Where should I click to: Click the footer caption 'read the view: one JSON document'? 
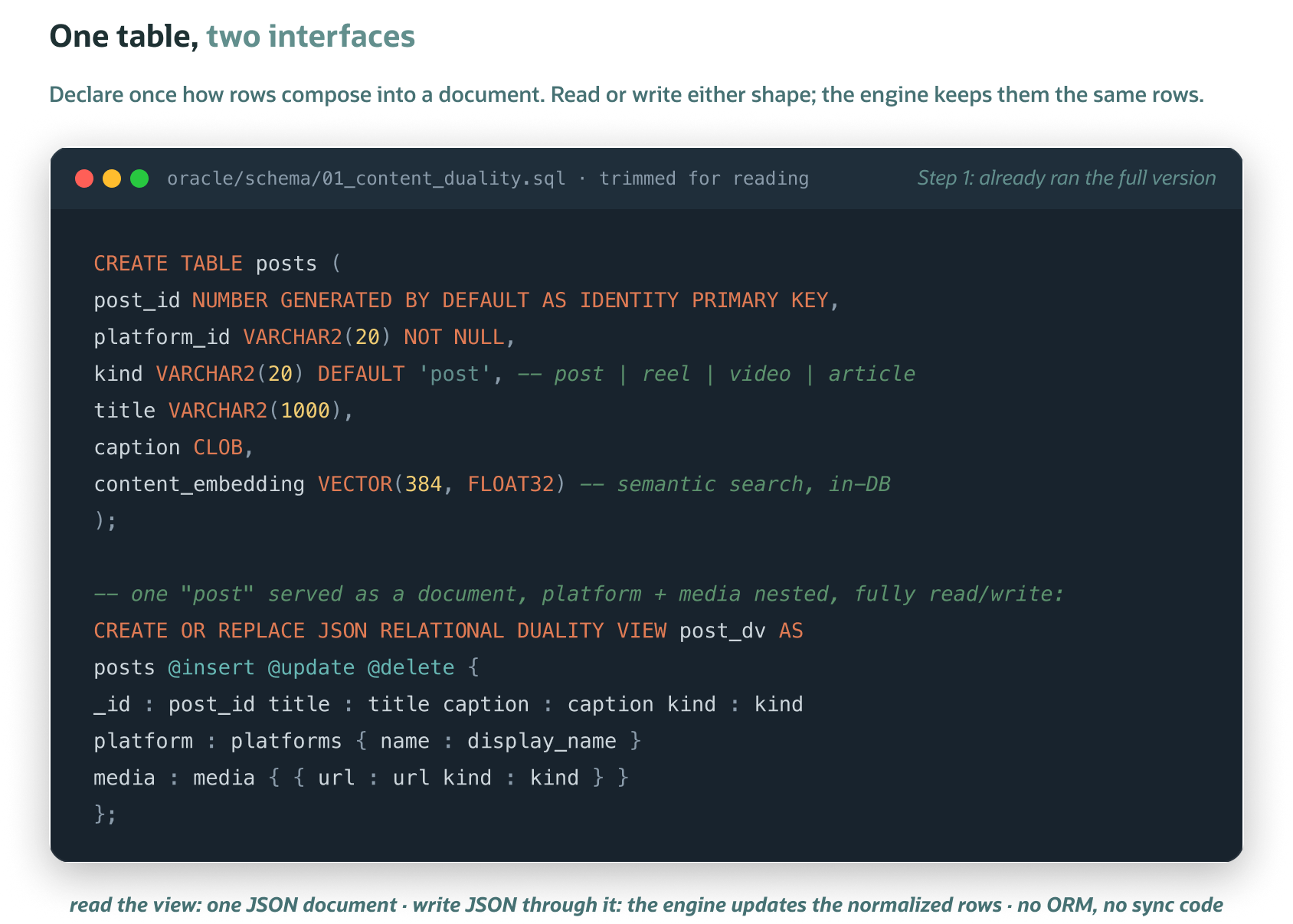coord(646,906)
